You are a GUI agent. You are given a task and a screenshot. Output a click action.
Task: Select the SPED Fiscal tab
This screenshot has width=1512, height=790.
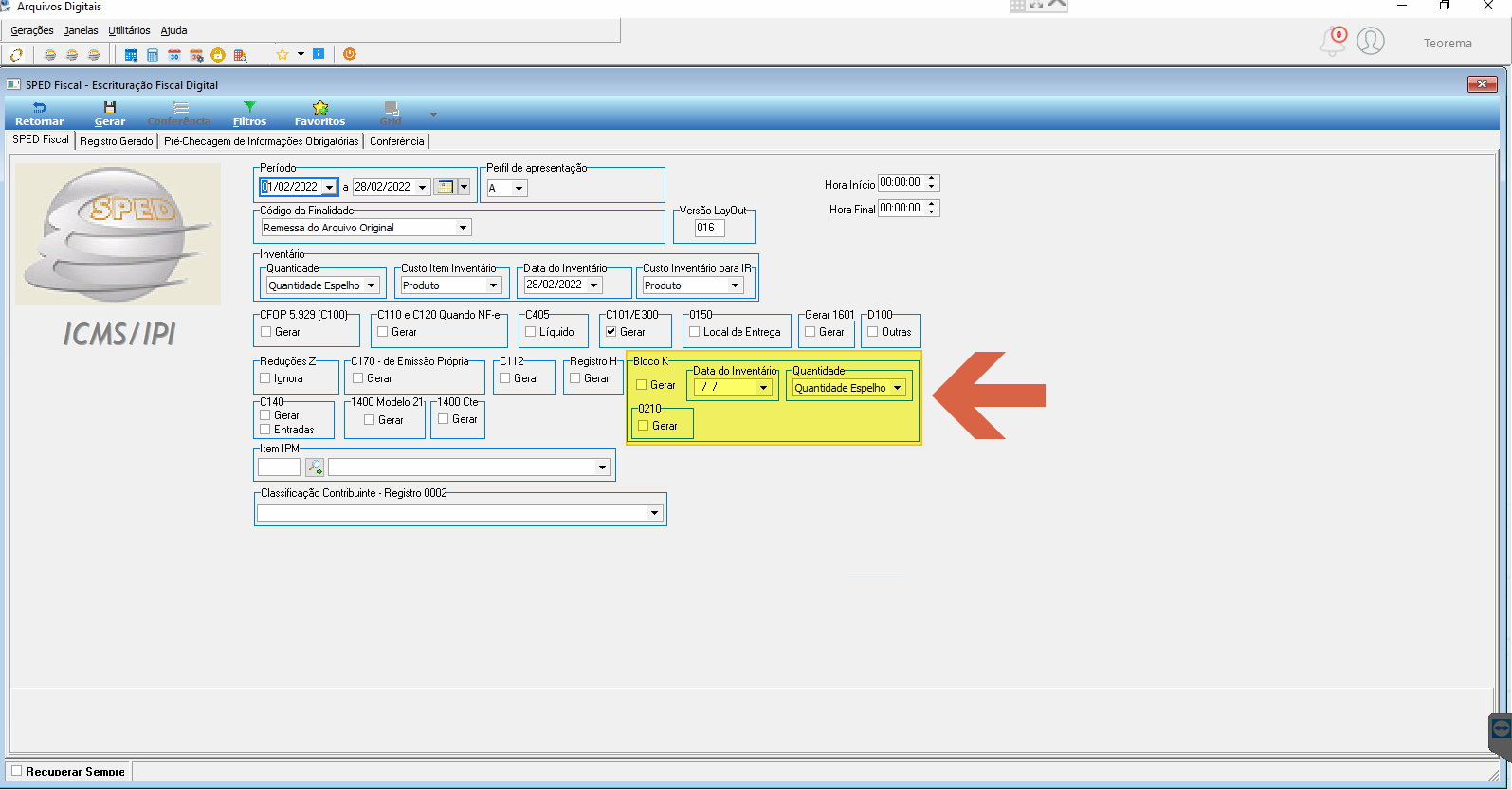click(41, 139)
